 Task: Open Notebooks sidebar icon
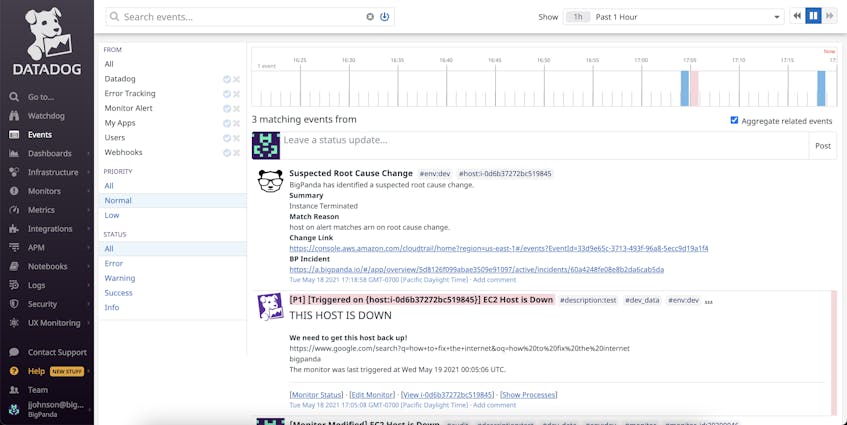coord(14,266)
